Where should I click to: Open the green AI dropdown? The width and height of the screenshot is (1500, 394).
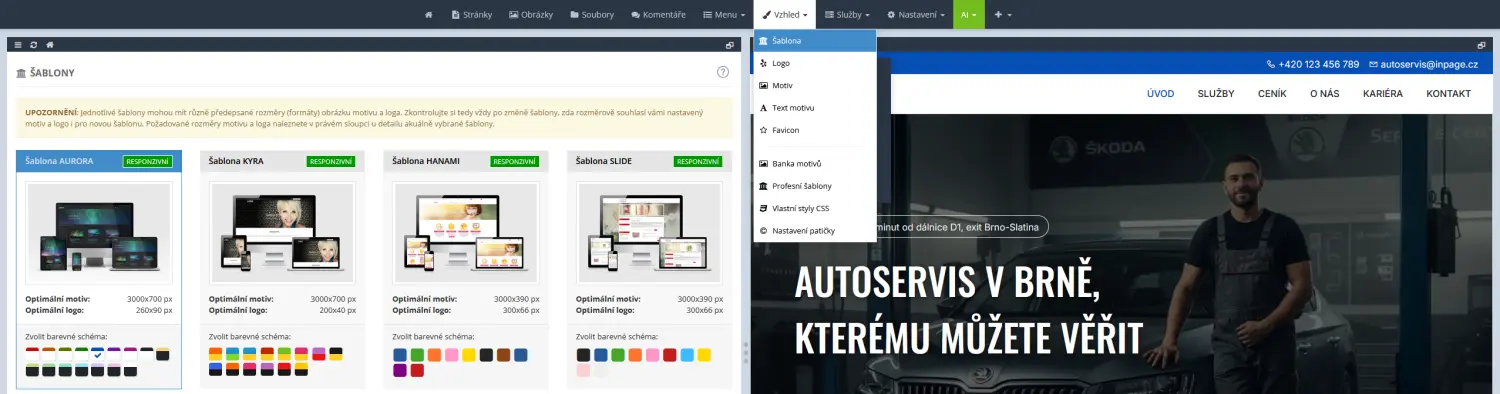(x=969, y=15)
